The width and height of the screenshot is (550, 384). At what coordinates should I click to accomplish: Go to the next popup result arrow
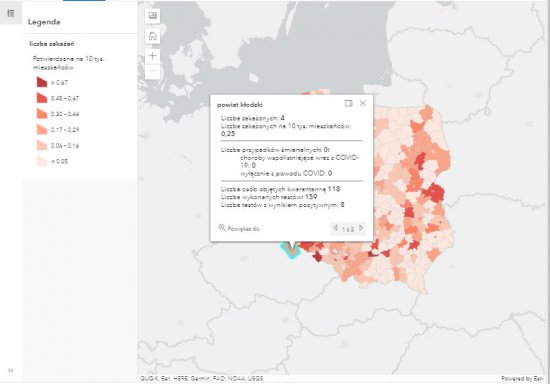pos(361,228)
